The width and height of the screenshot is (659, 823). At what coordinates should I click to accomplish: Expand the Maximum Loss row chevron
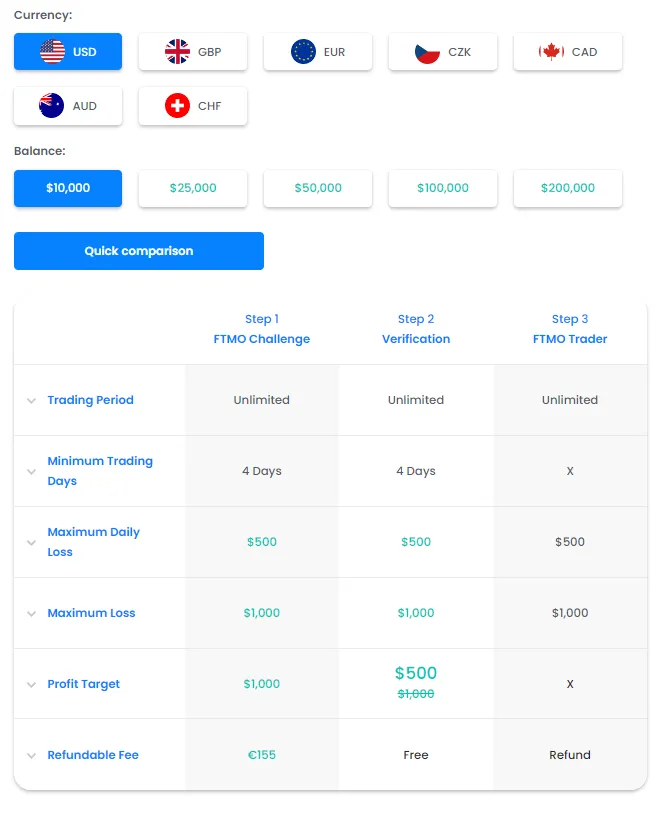31,614
